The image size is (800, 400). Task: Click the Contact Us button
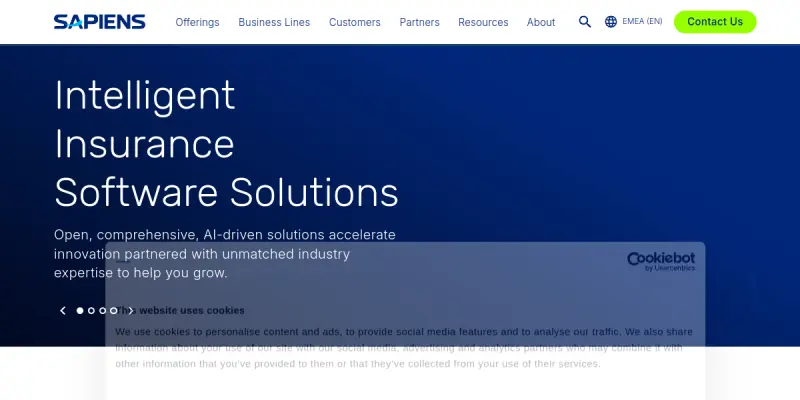point(715,22)
